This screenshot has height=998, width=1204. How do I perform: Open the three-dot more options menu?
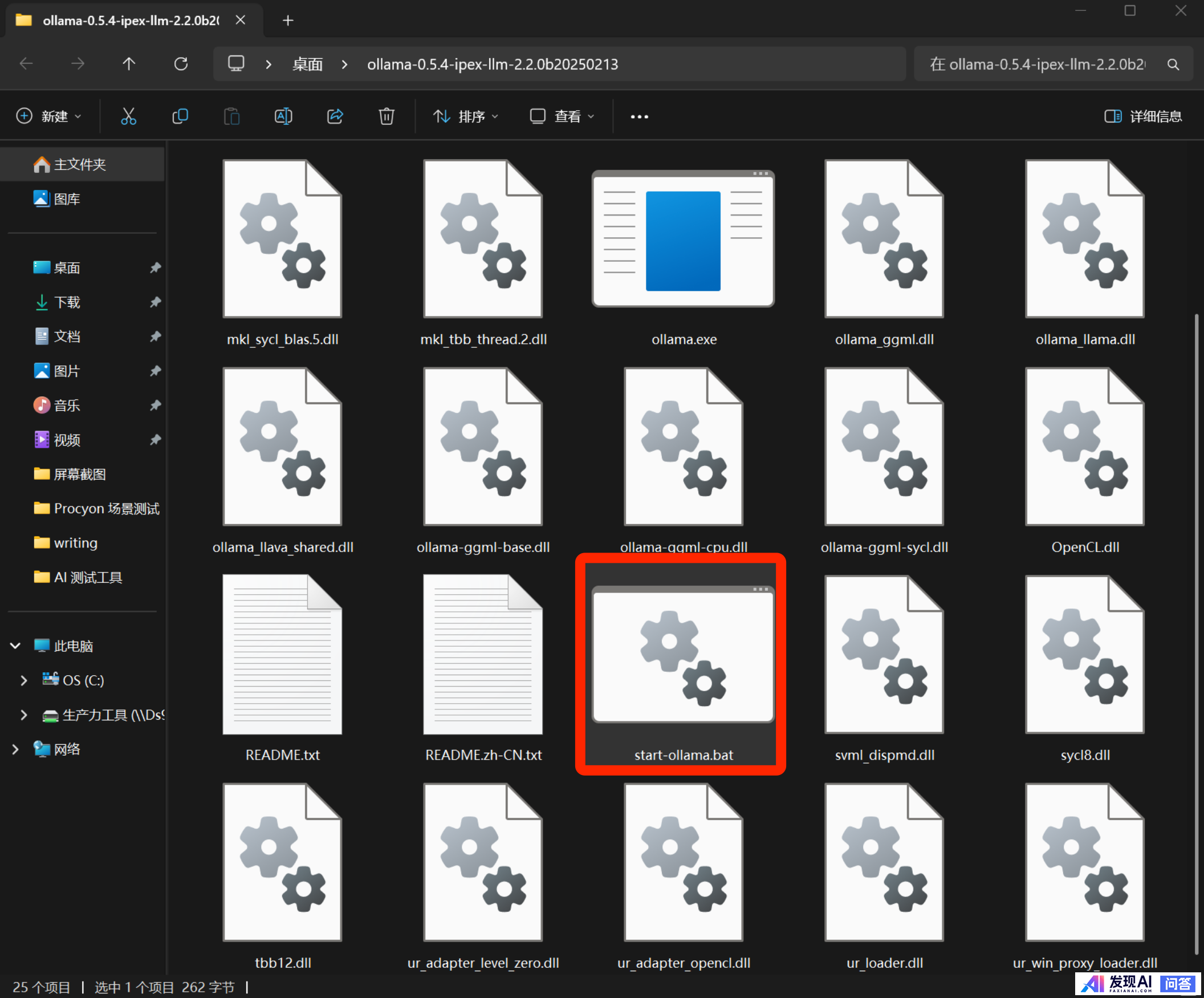[x=639, y=116]
